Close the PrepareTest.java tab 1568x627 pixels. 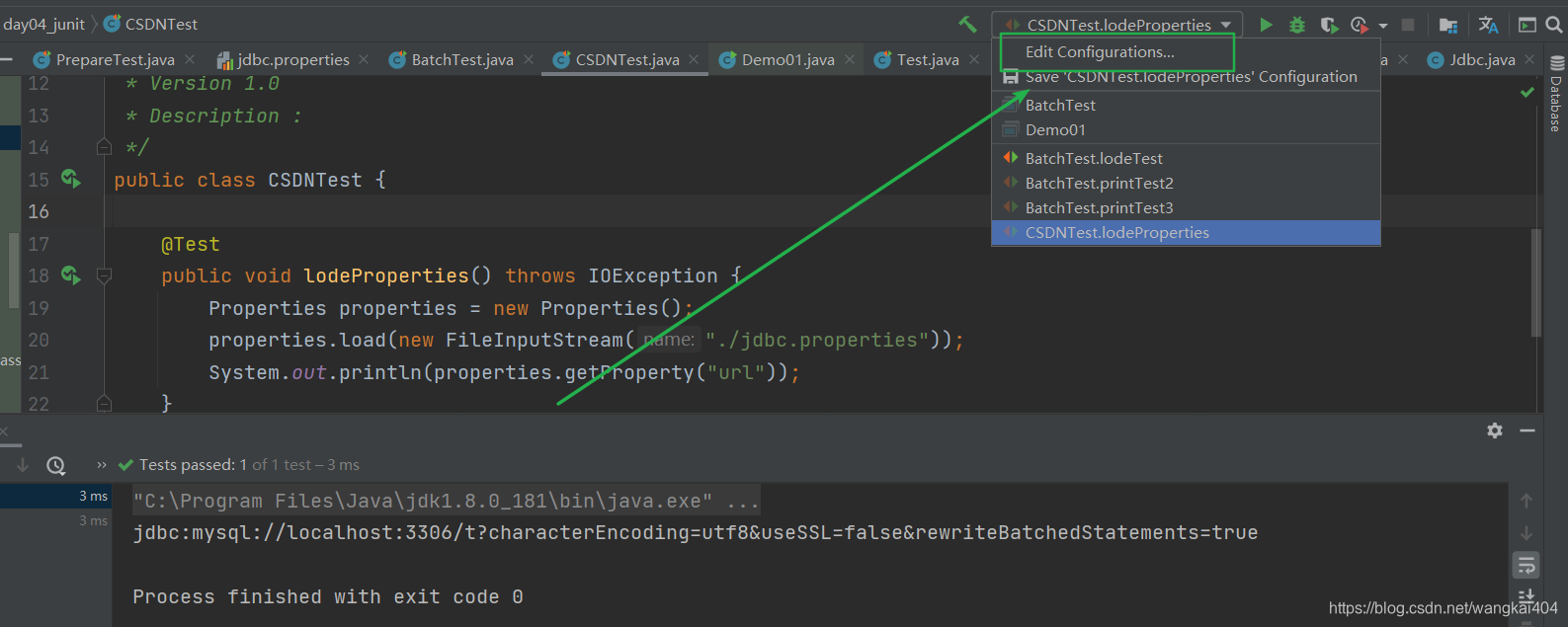click(190, 60)
